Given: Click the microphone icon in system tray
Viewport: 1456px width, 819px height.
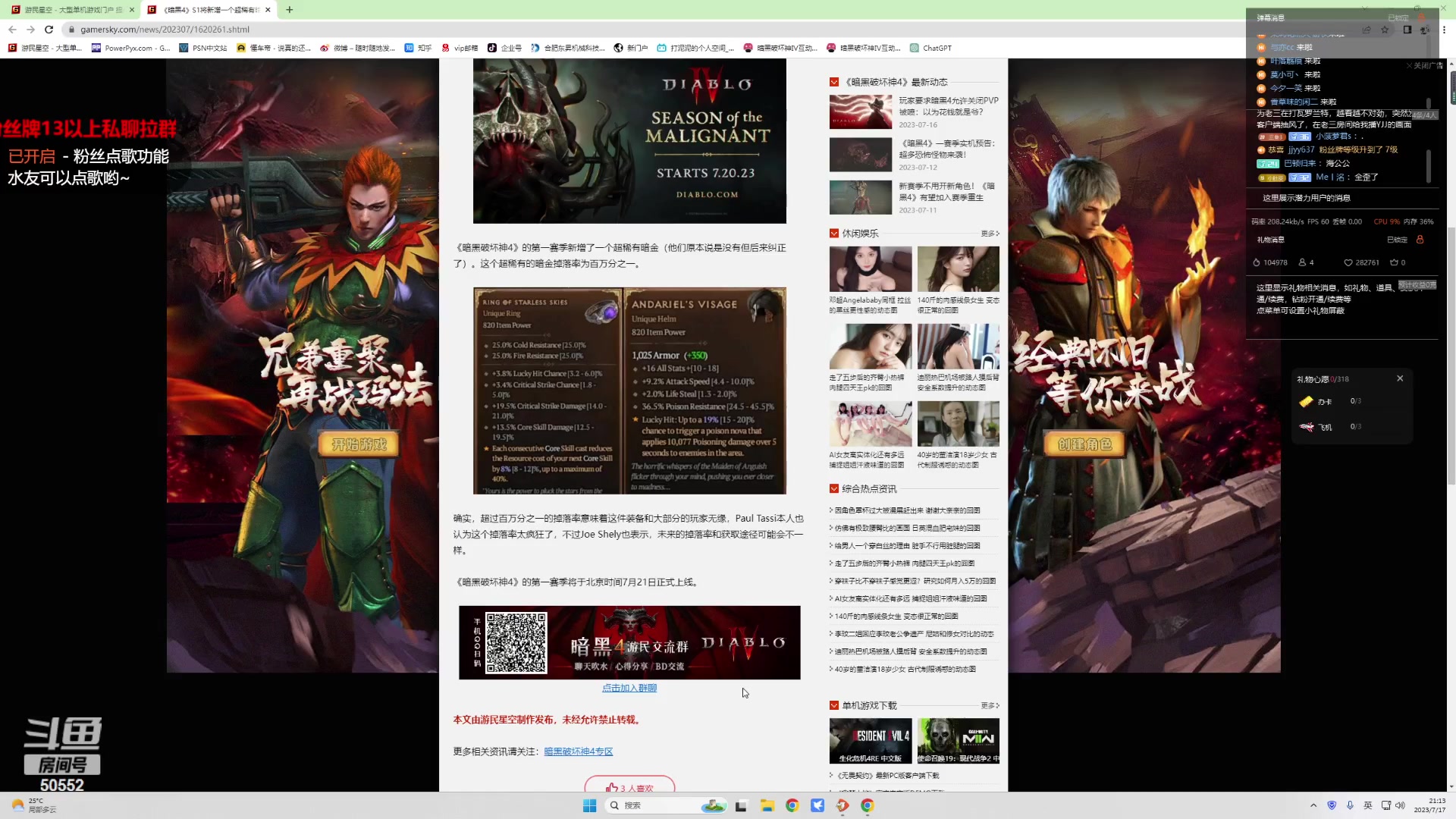Looking at the screenshot, I should (1350, 805).
